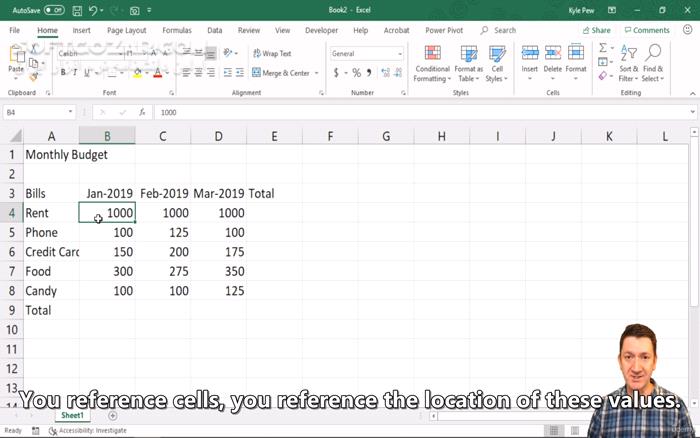Click the Increase Indent icon
700x438 pixels.
coord(240,72)
